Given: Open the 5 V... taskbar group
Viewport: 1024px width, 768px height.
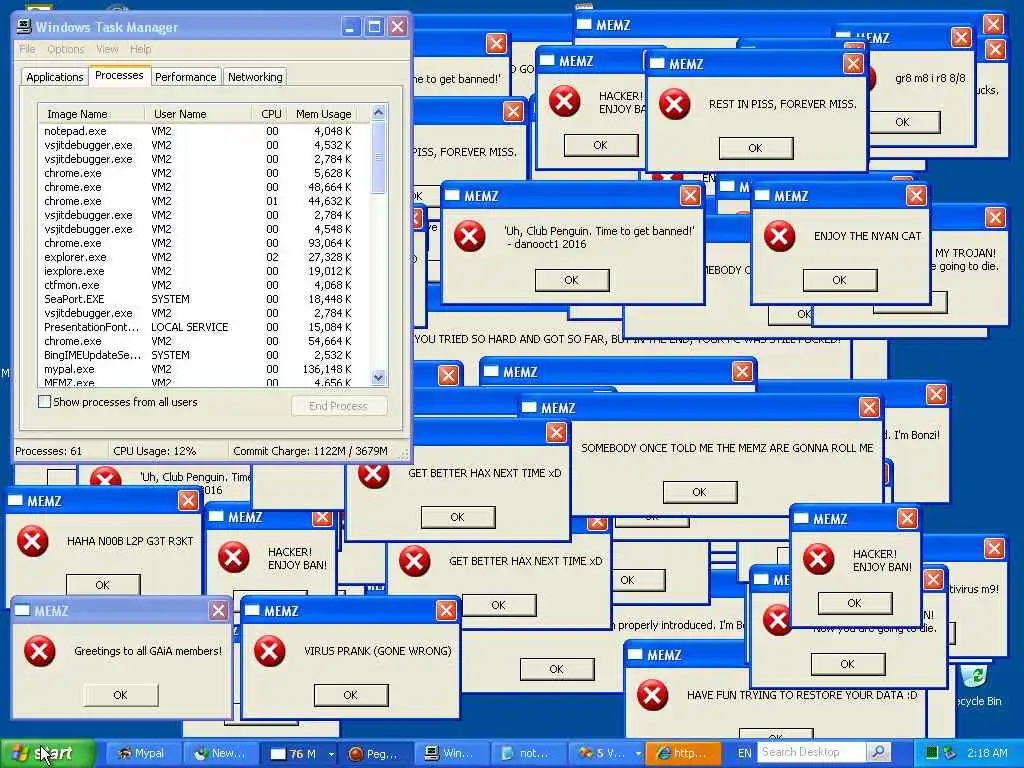Looking at the screenshot, I should [601, 754].
